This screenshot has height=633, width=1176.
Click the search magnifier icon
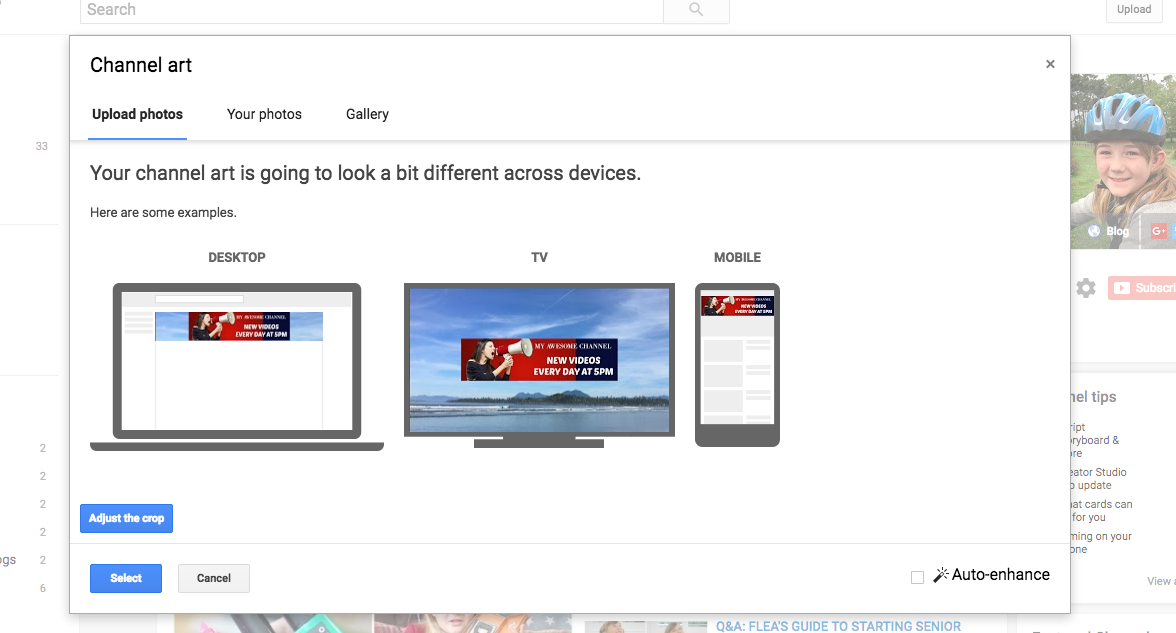(x=695, y=10)
